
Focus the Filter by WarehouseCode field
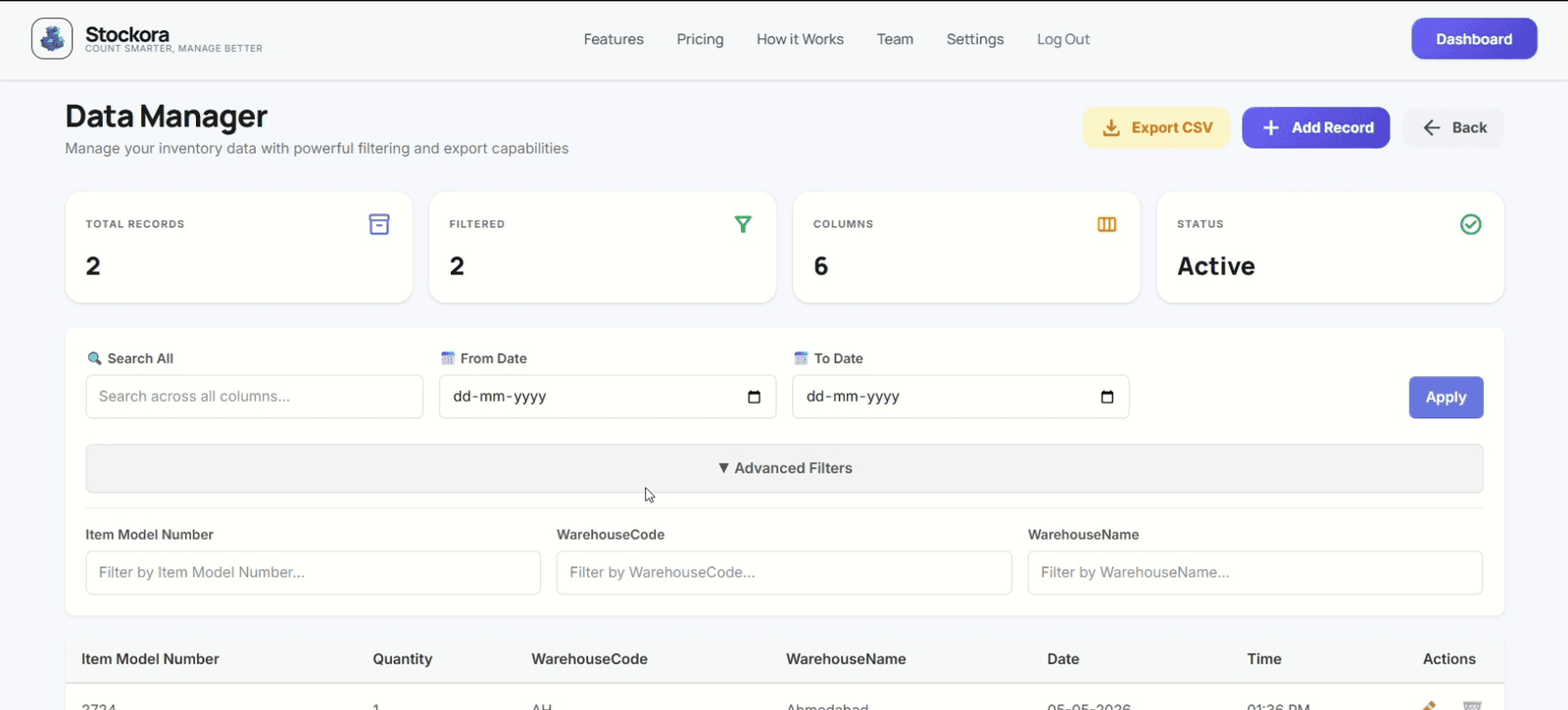784,573
